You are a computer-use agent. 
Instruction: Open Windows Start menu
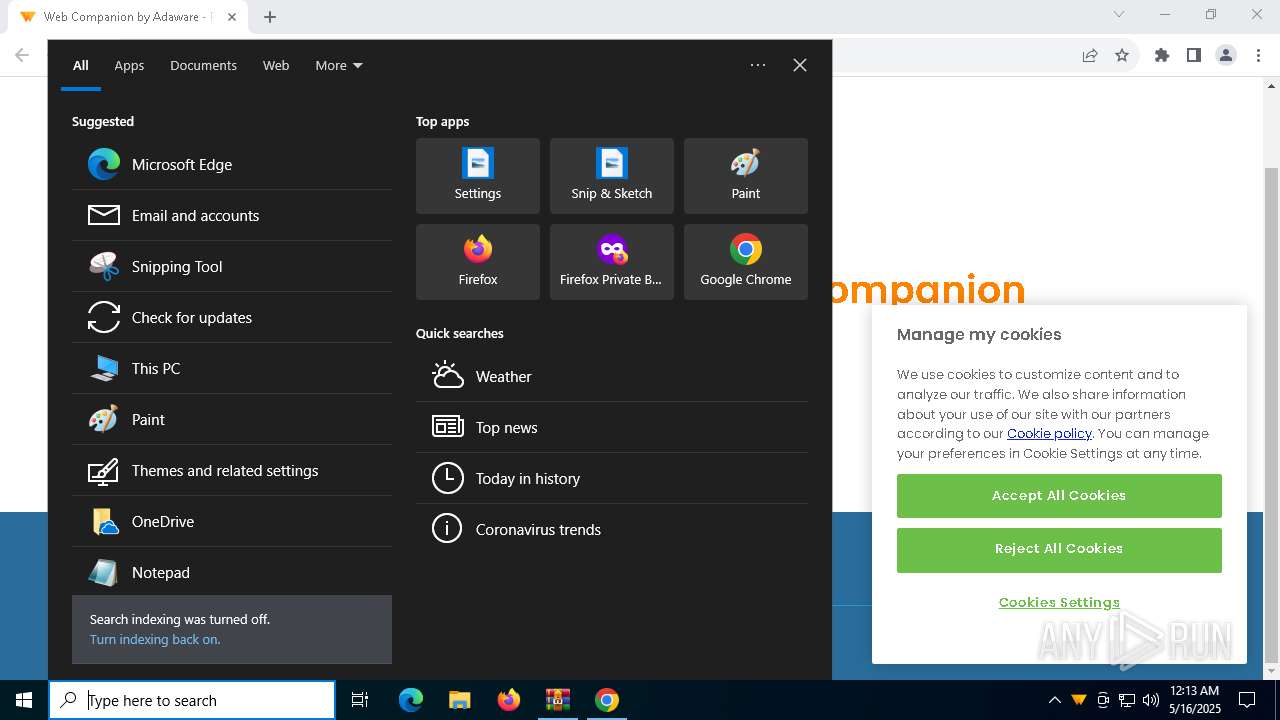coord(24,700)
